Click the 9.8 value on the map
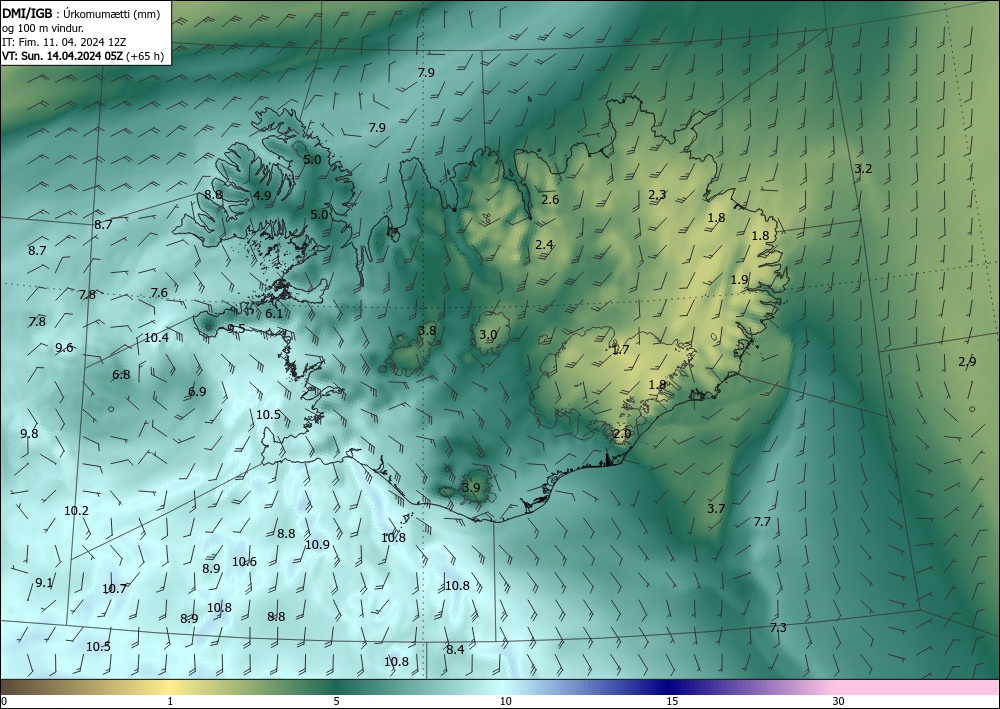Image resolution: width=1000 pixels, height=709 pixels. pos(29,434)
